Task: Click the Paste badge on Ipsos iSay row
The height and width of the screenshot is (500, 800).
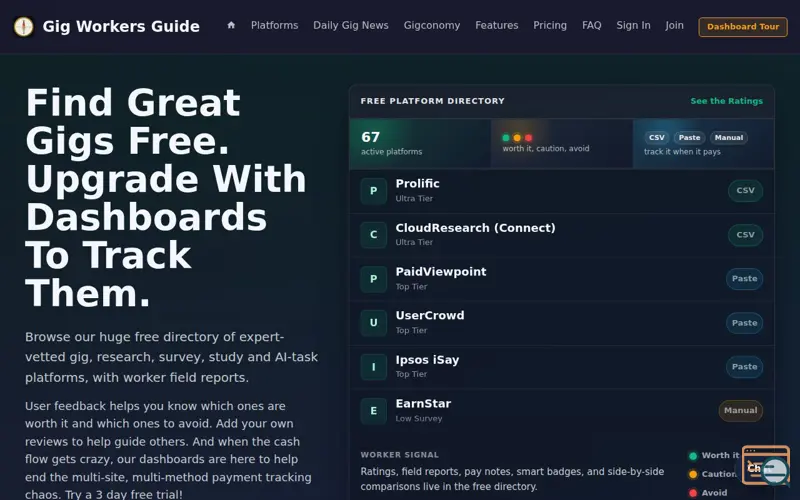Action: pos(744,367)
